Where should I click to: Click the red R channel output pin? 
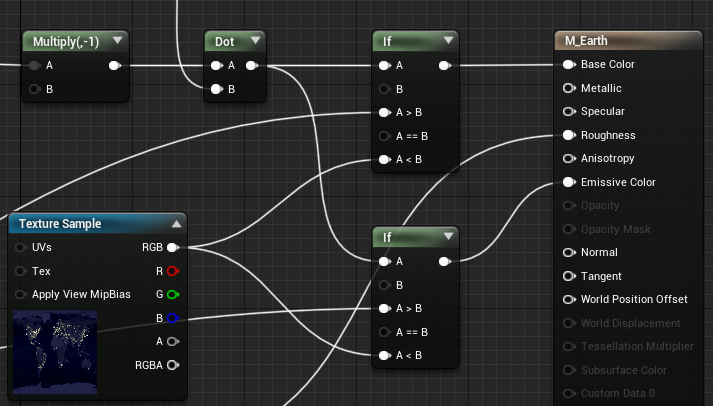pos(173,271)
